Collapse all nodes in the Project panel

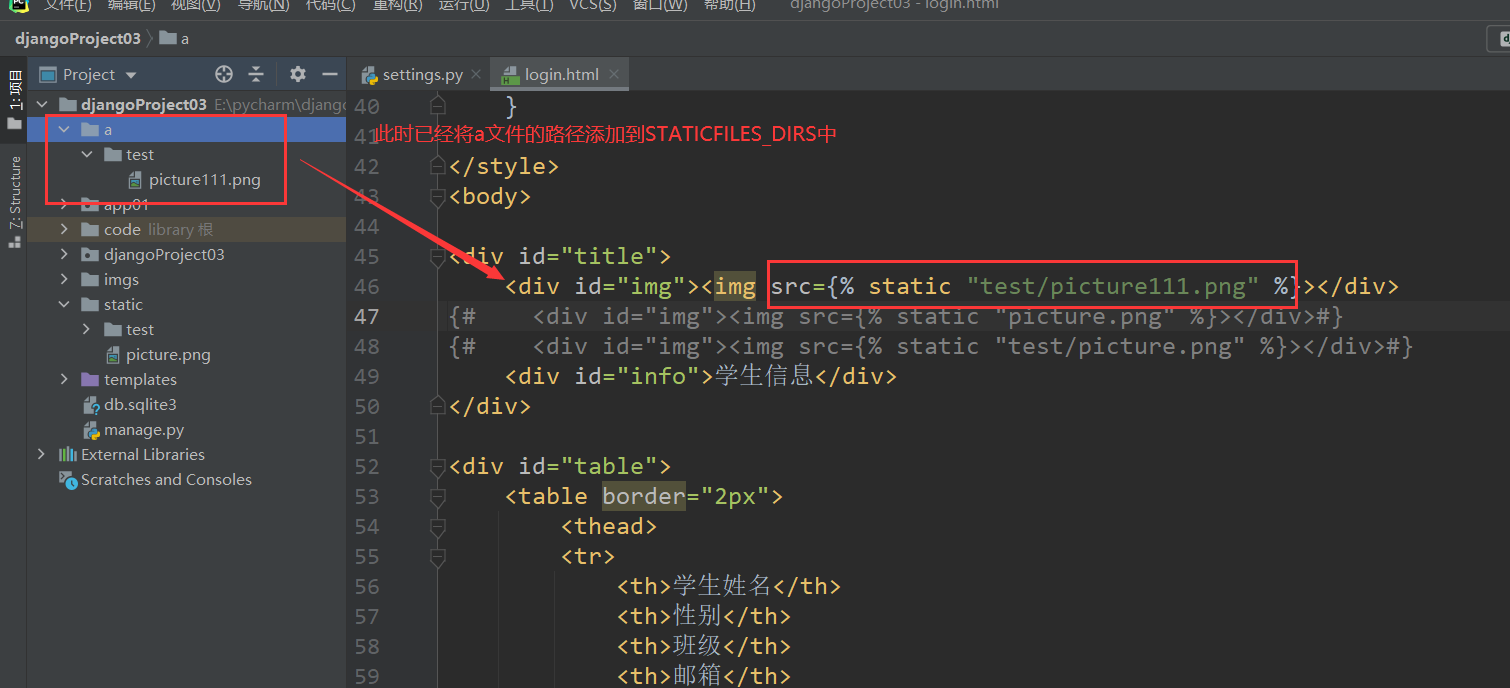click(x=256, y=74)
